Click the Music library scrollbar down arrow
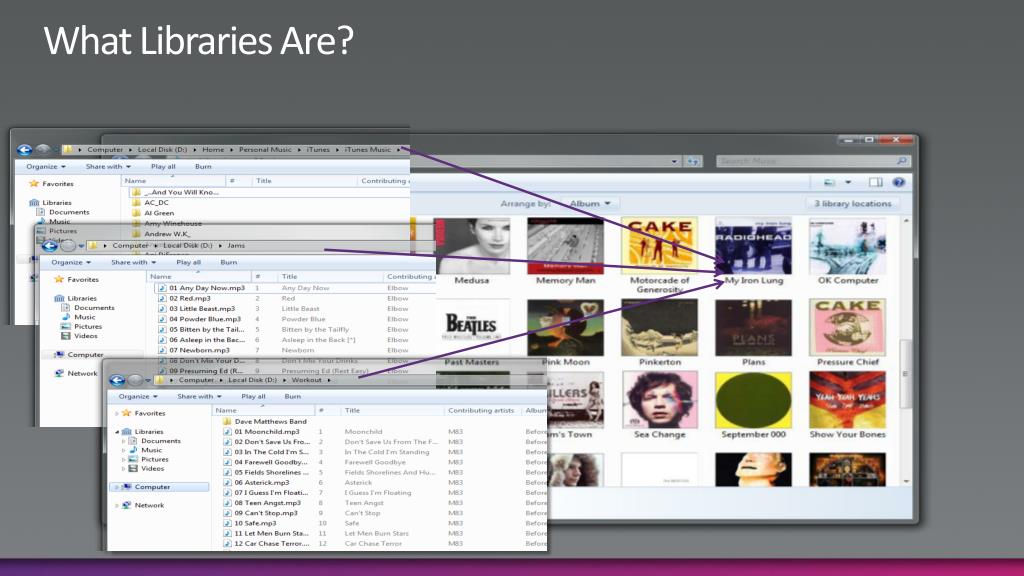The image size is (1024, 576). 905,481
